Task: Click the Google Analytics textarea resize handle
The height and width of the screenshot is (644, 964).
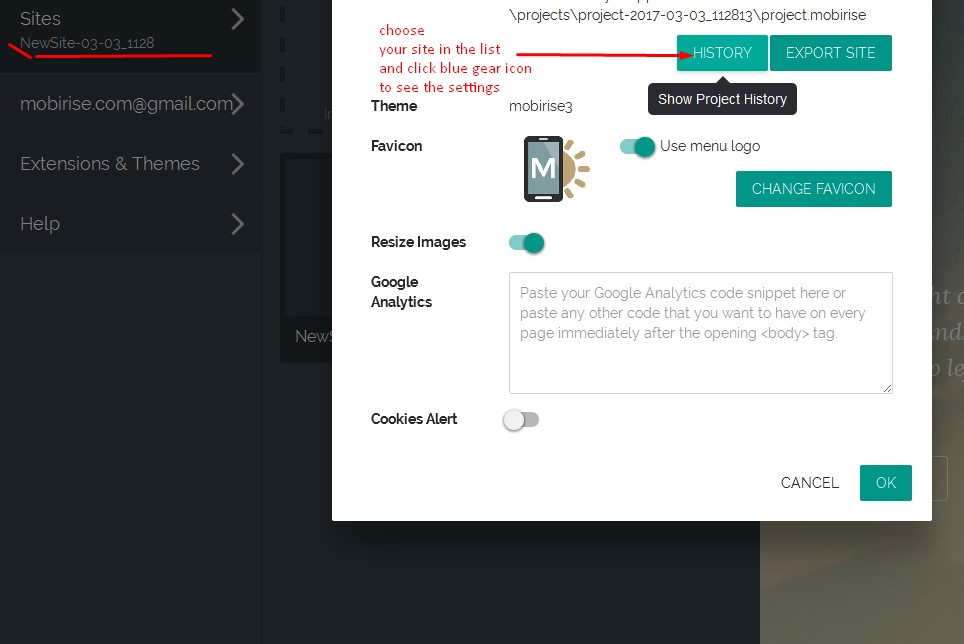Action: coord(886,387)
